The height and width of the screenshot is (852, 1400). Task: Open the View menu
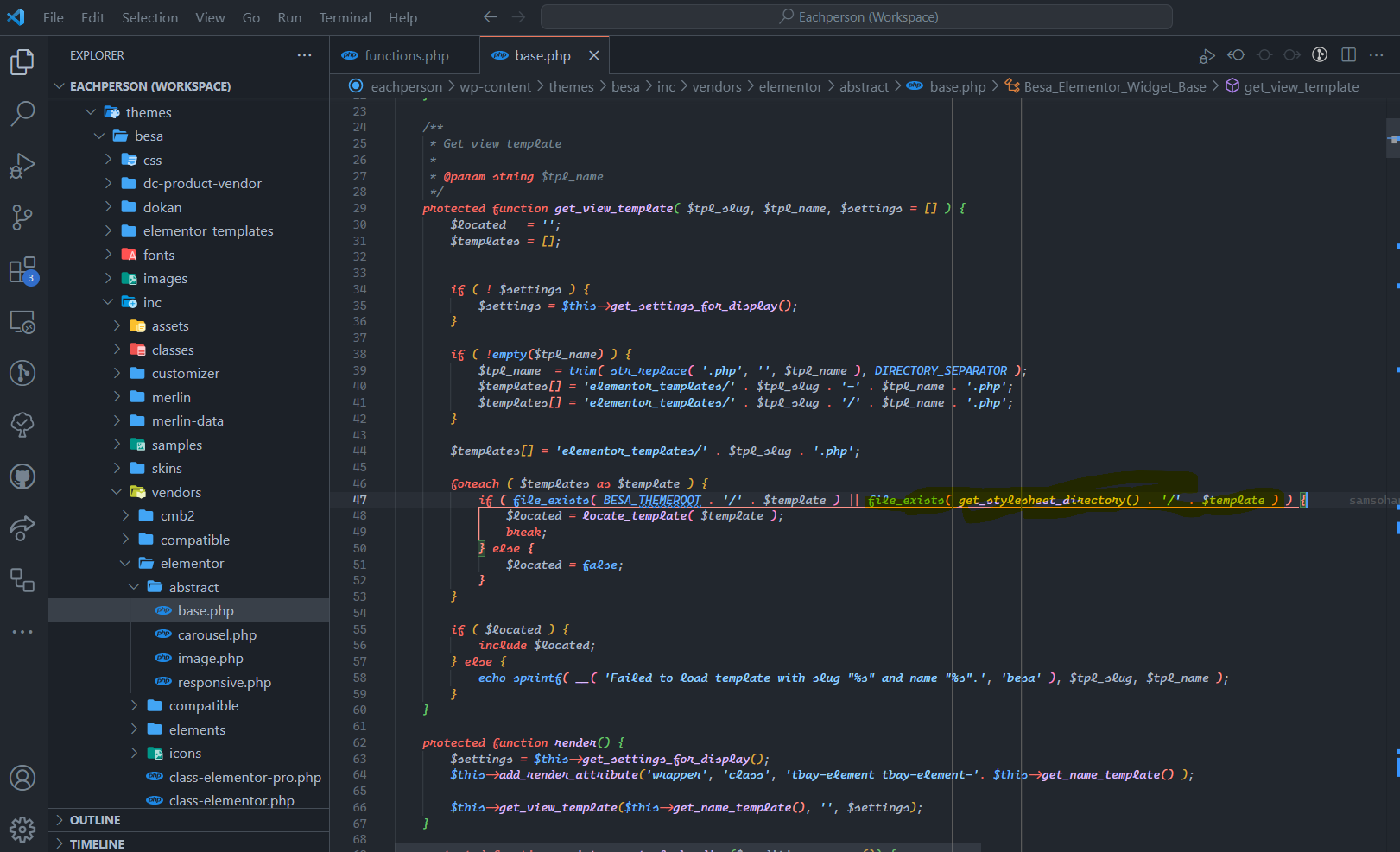tap(210, 17)
